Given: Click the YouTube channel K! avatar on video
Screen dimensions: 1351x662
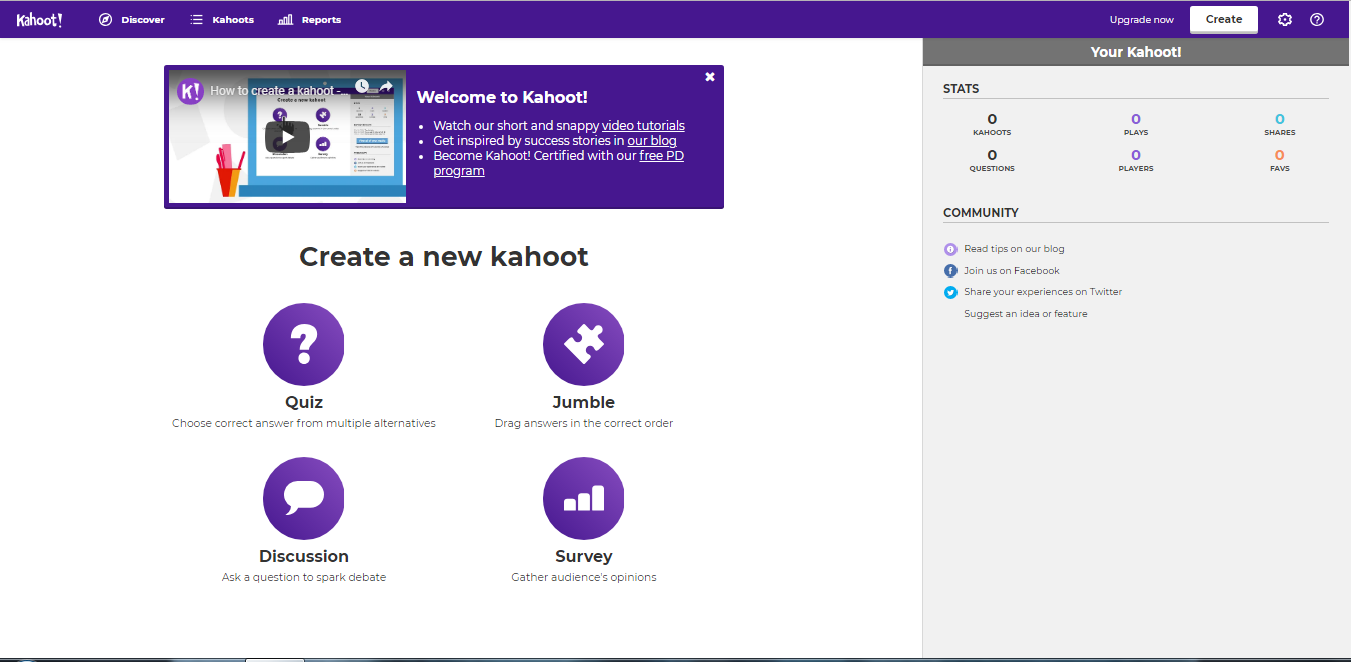Looking at the screenshot, I should (x=191, y=91).
